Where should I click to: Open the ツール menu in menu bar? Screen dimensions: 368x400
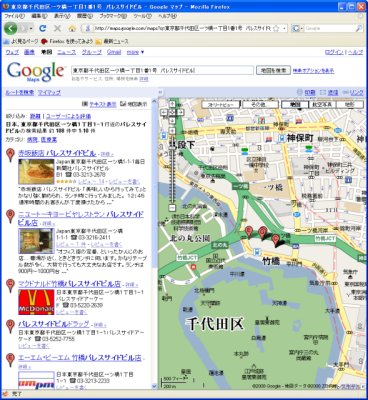point(141,16)
